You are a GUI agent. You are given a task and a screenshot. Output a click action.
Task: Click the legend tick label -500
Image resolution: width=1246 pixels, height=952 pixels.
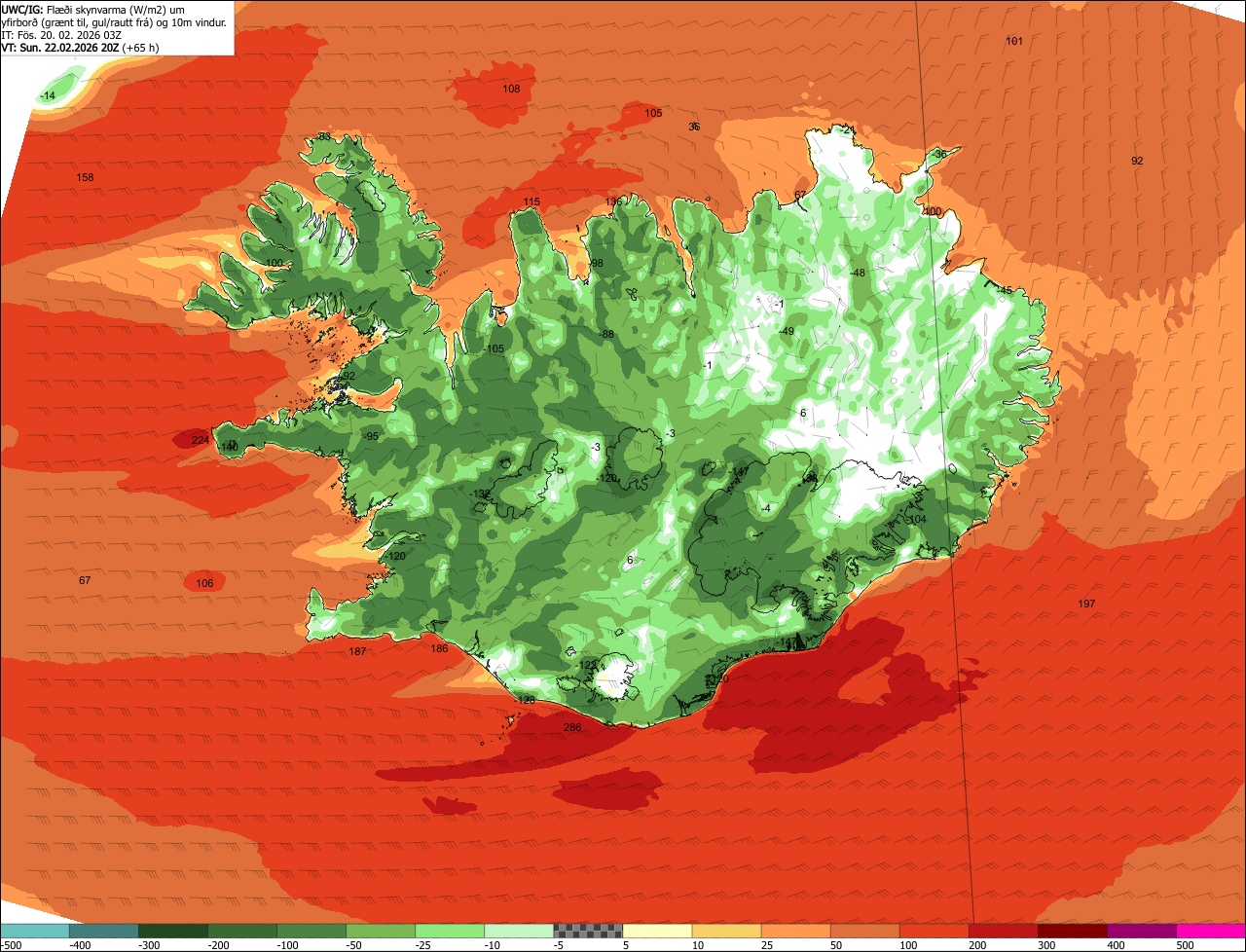pos(12,944)
